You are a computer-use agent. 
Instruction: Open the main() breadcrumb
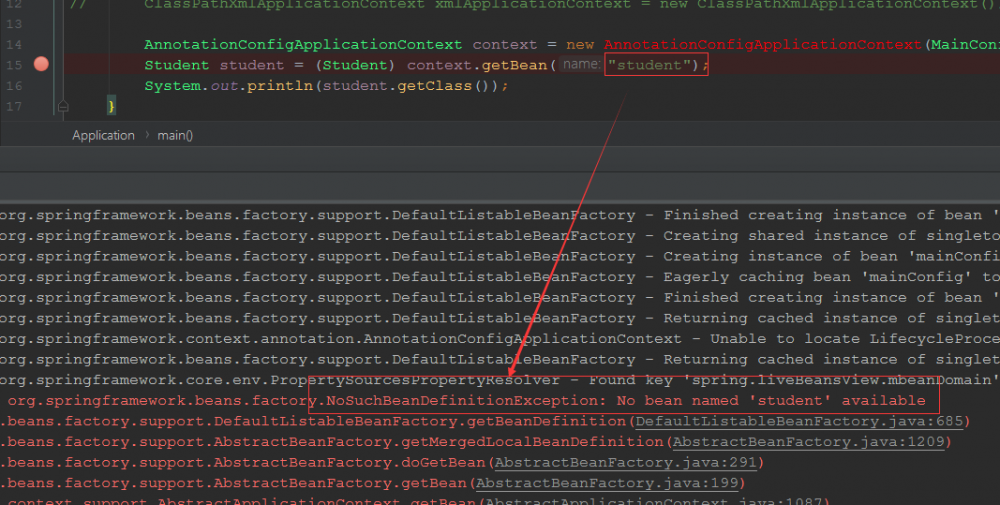(175, 135)
